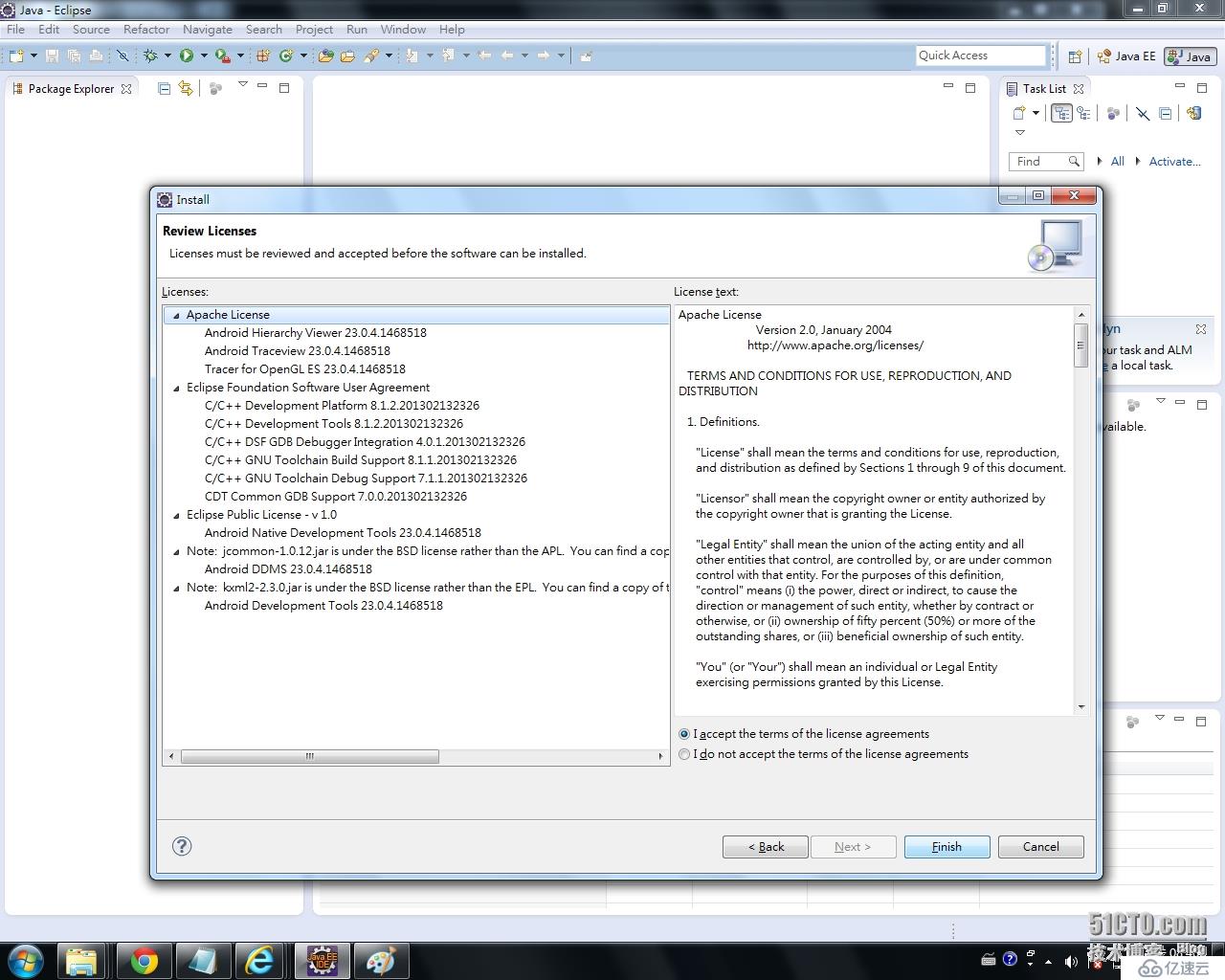This screenshot has height=980, width=1225.
Task: Click the Finish button
Action: pos(947,847)
